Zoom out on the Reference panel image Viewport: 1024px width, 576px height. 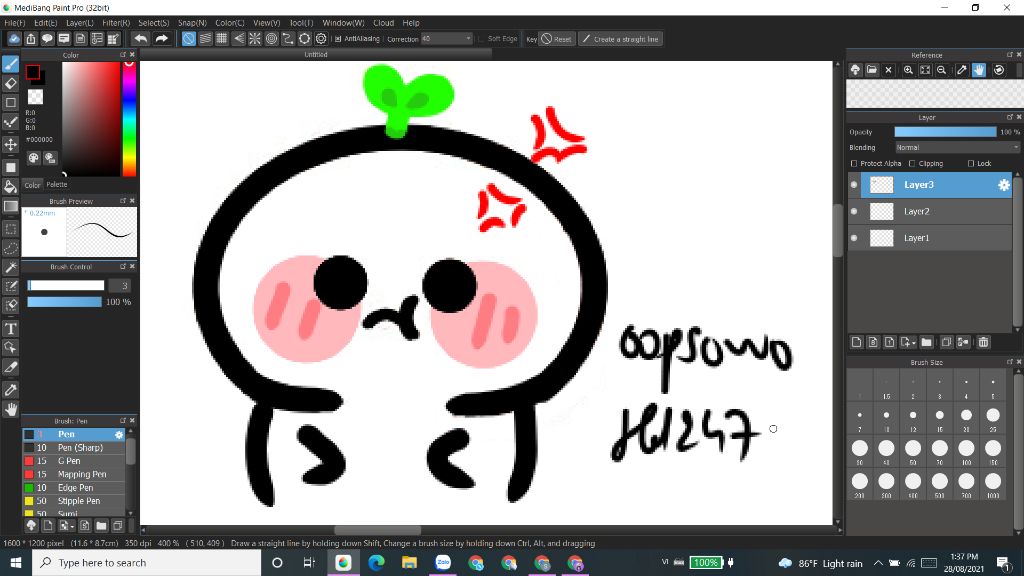click(941, 70)
